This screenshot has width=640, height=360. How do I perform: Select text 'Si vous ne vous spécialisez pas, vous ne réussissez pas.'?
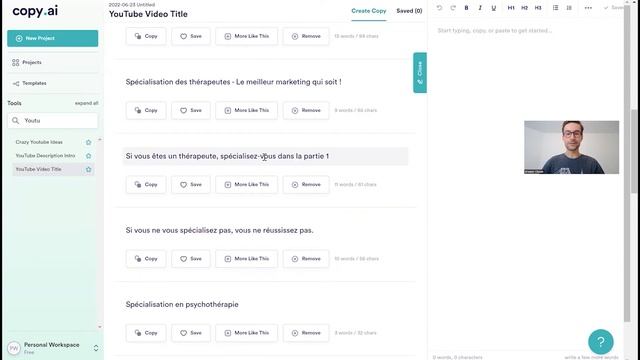pos(220,230)
